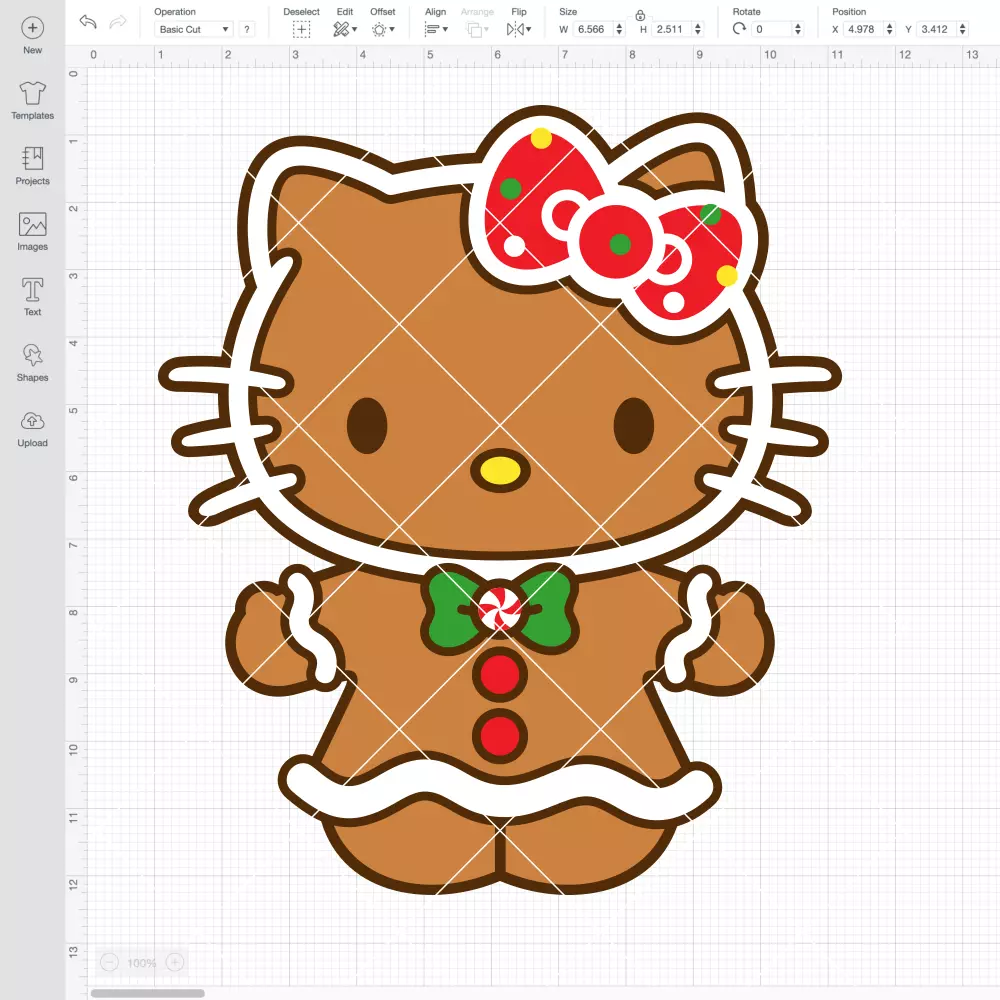Select the red hair bow on the canvas

612,223
